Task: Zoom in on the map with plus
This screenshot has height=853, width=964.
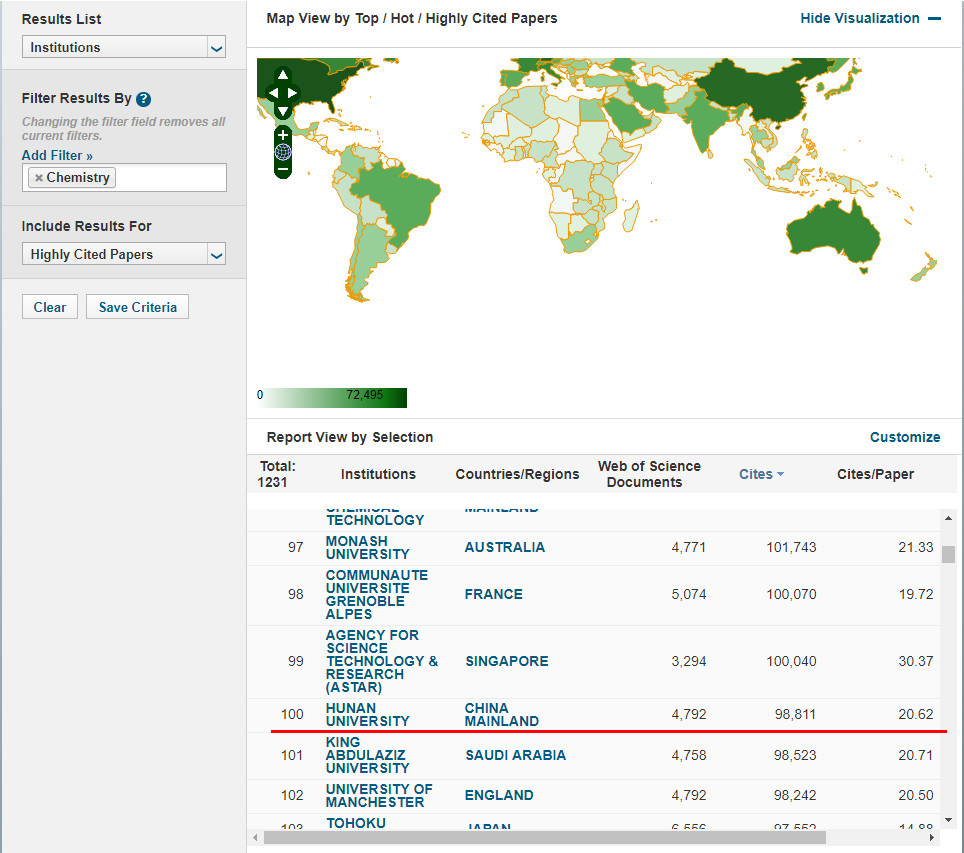Action: pyautogui.click(x=283, y=135)
